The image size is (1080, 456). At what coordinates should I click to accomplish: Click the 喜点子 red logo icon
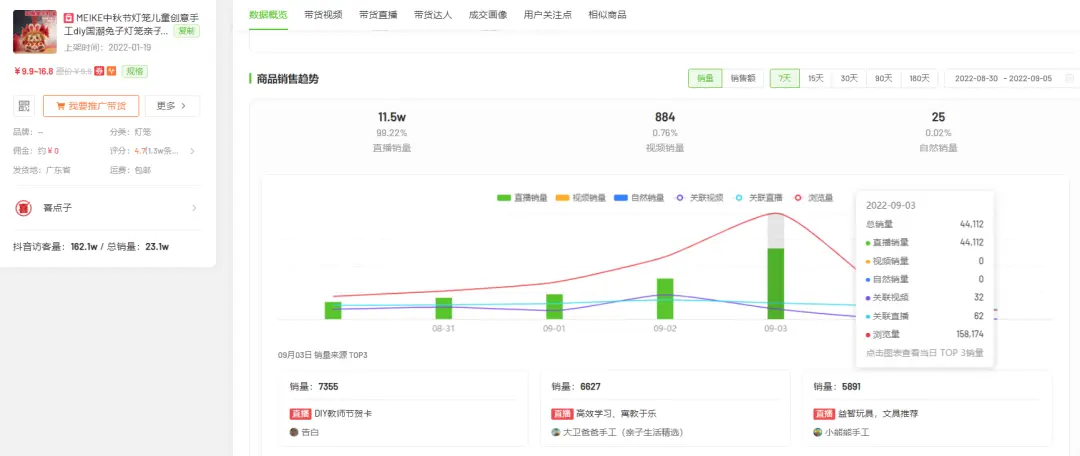(x=24, y=208)
